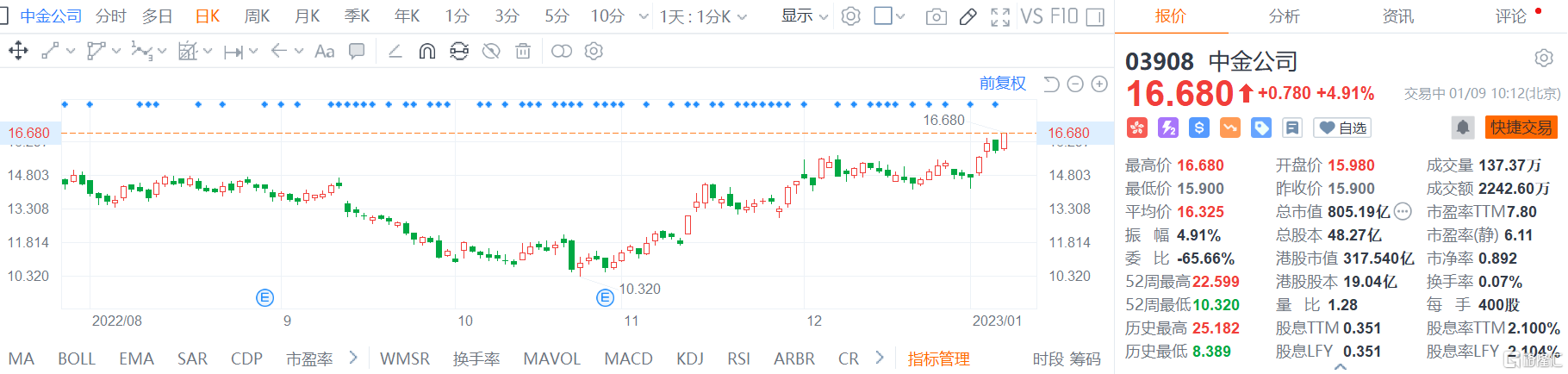Click VS compare button
This screenshot has height=374, width=1568.
pos(1032,16)
